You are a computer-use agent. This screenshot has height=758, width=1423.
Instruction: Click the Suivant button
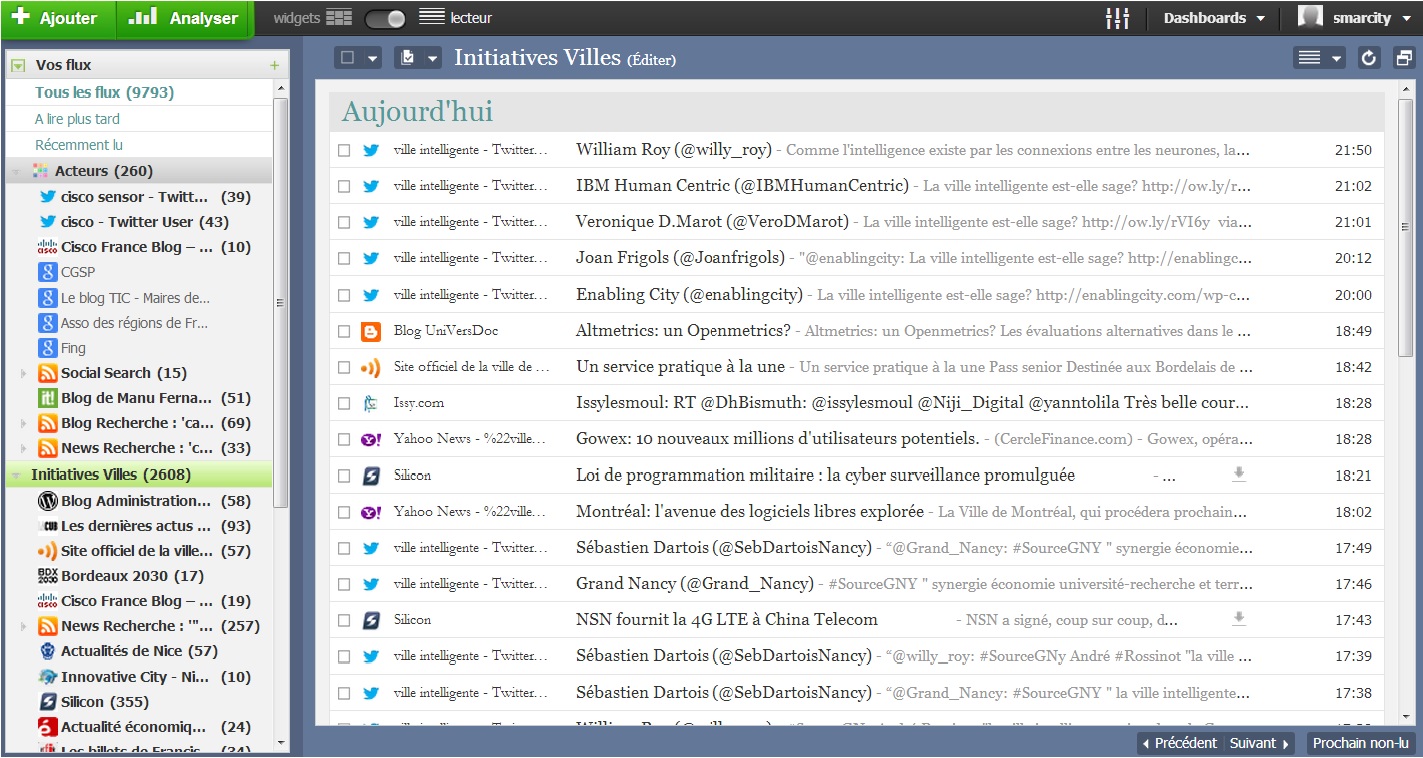(x=1259, y=744)
